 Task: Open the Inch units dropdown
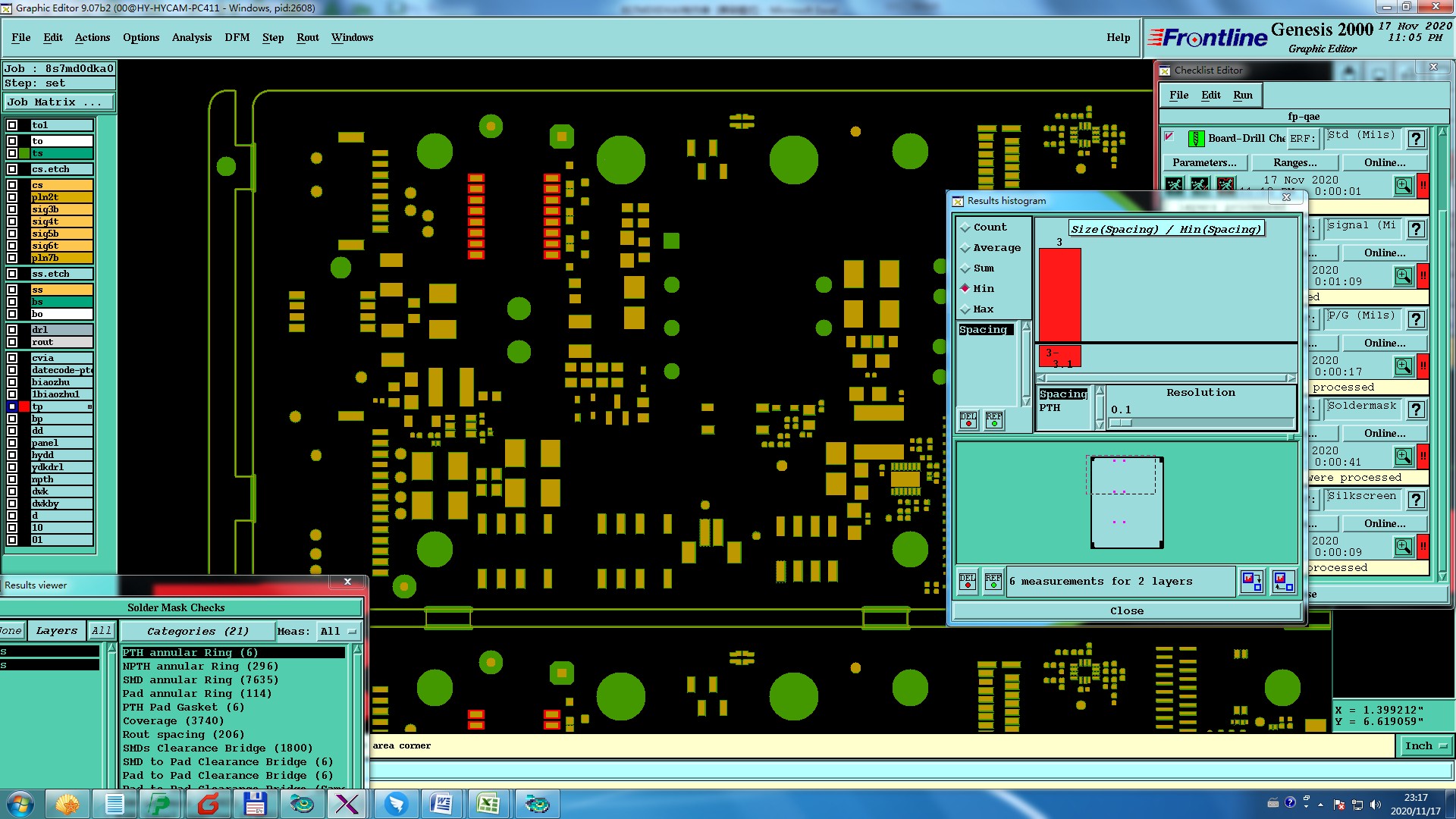click(x=1426, y=746)
